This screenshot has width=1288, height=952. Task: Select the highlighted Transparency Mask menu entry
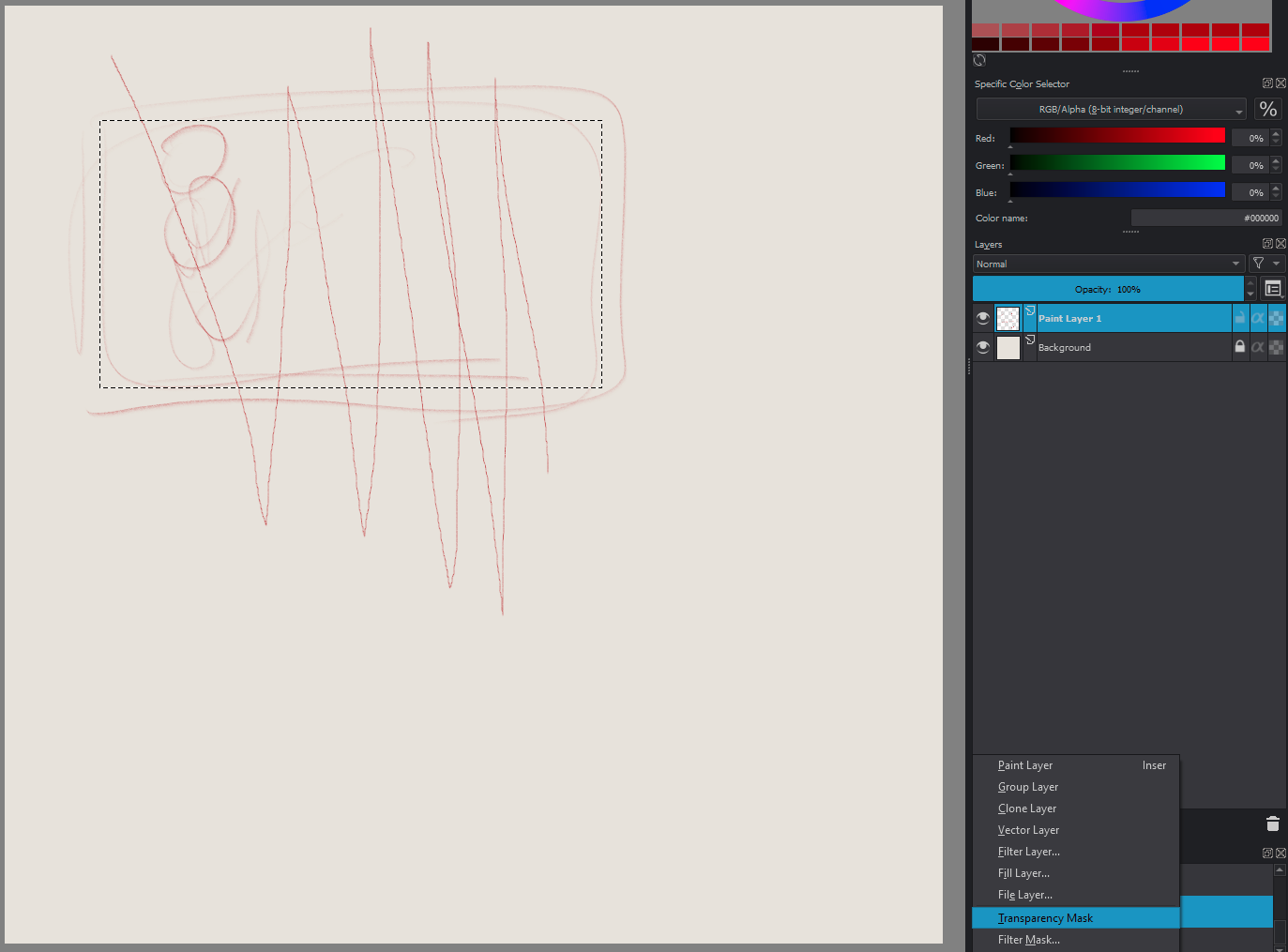click(1076, 918)
